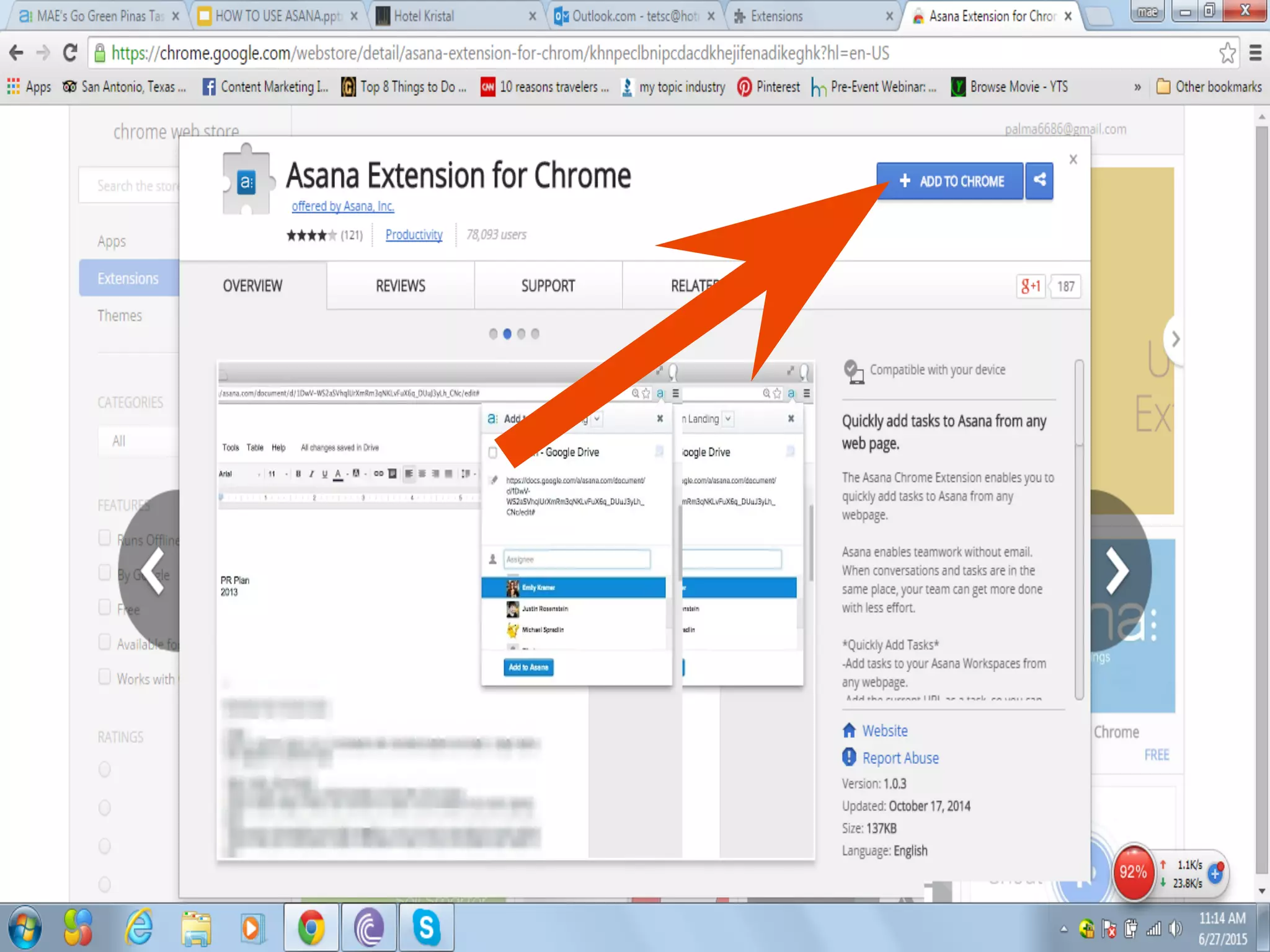Click the share icon beside Add to Chrome
1270x952 pixels.
1040,180
